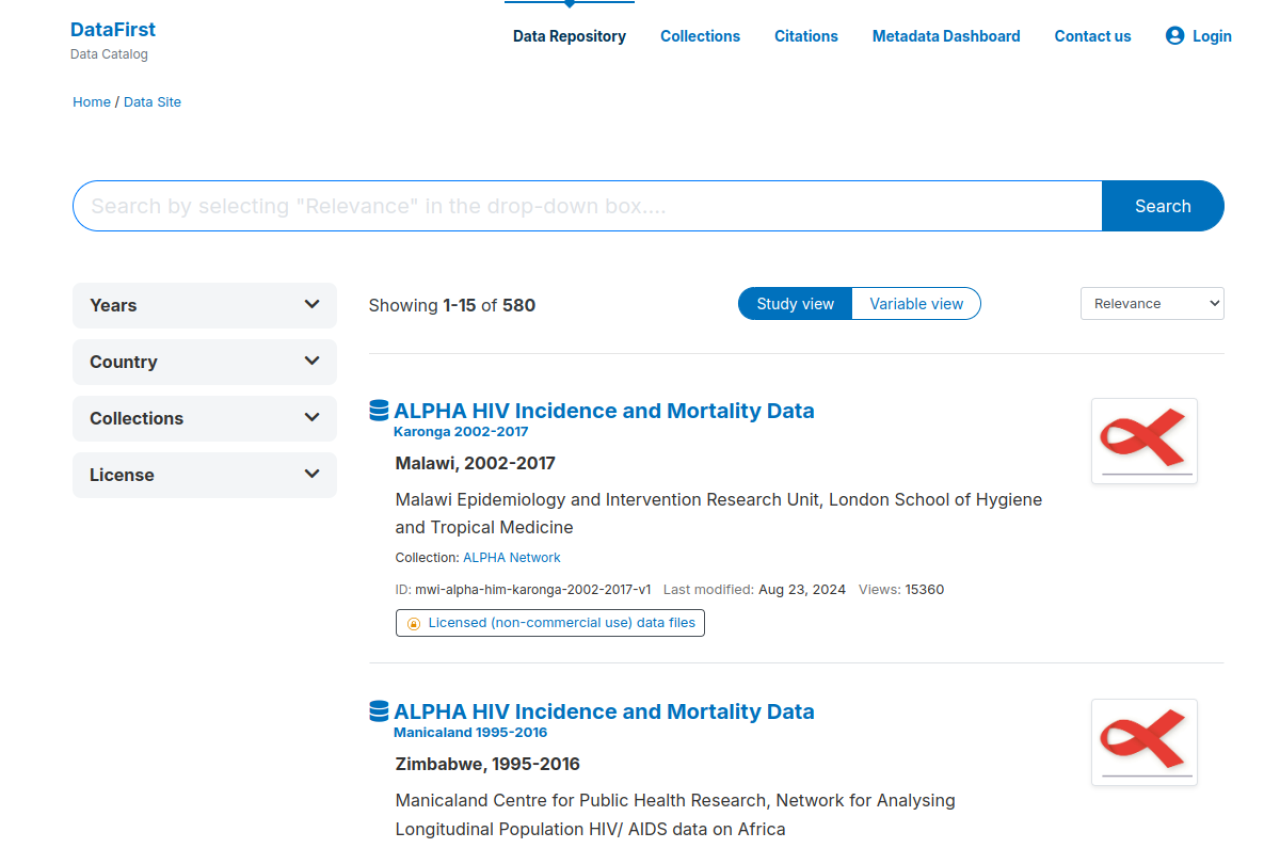Go to Home breadcrumb

coord(92,102)
